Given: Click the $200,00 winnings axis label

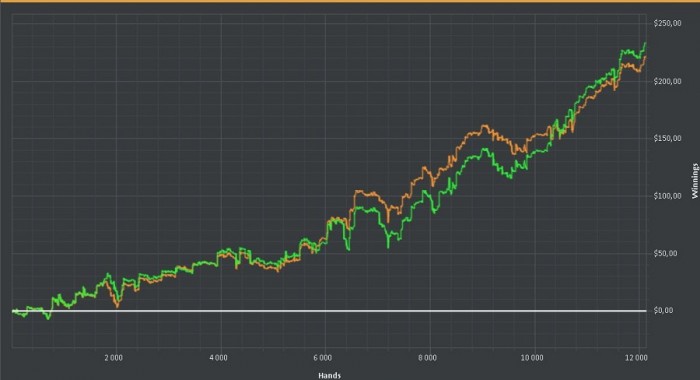Looking at the screenshot, I should pyautogui.click(x=667, y=81).
